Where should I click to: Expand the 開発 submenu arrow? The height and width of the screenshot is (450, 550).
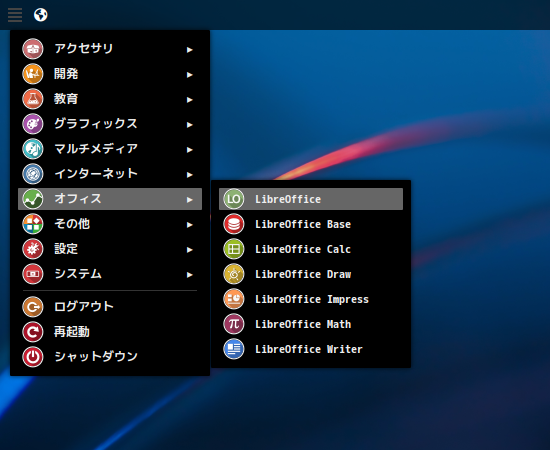click(x=190, y=75)
